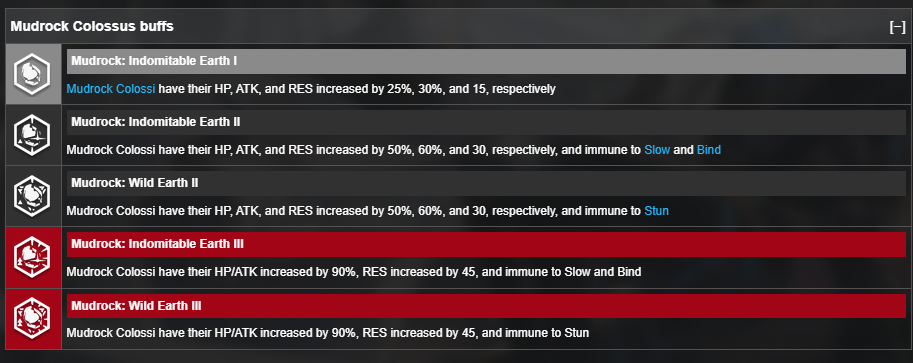This screenshot has width=913, height=363.
Task: Select the Indomitable Earth II buff icon
Action: [33, 135]
